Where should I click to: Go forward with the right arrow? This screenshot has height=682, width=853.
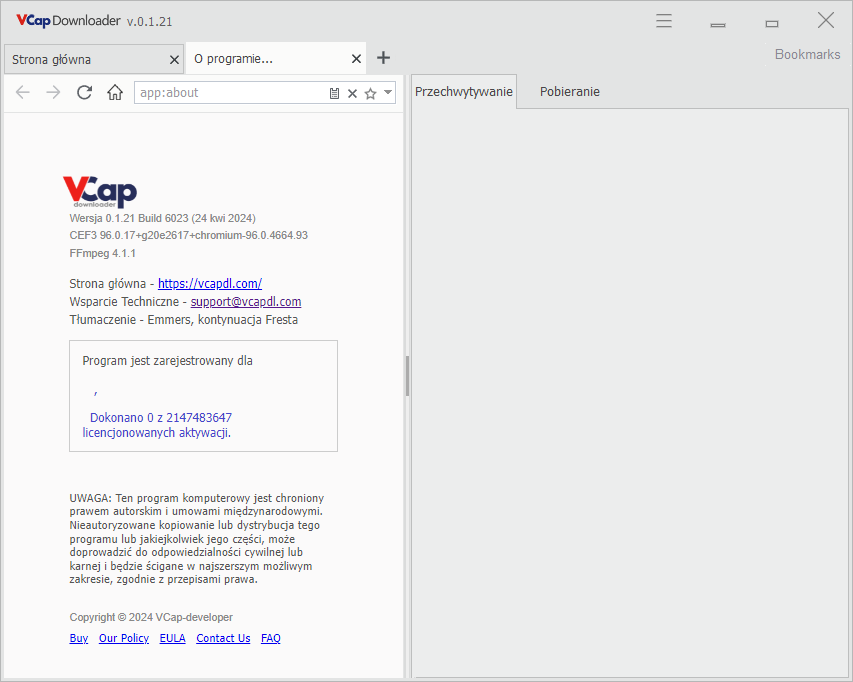pyautogui.click(x=53, y=92)
